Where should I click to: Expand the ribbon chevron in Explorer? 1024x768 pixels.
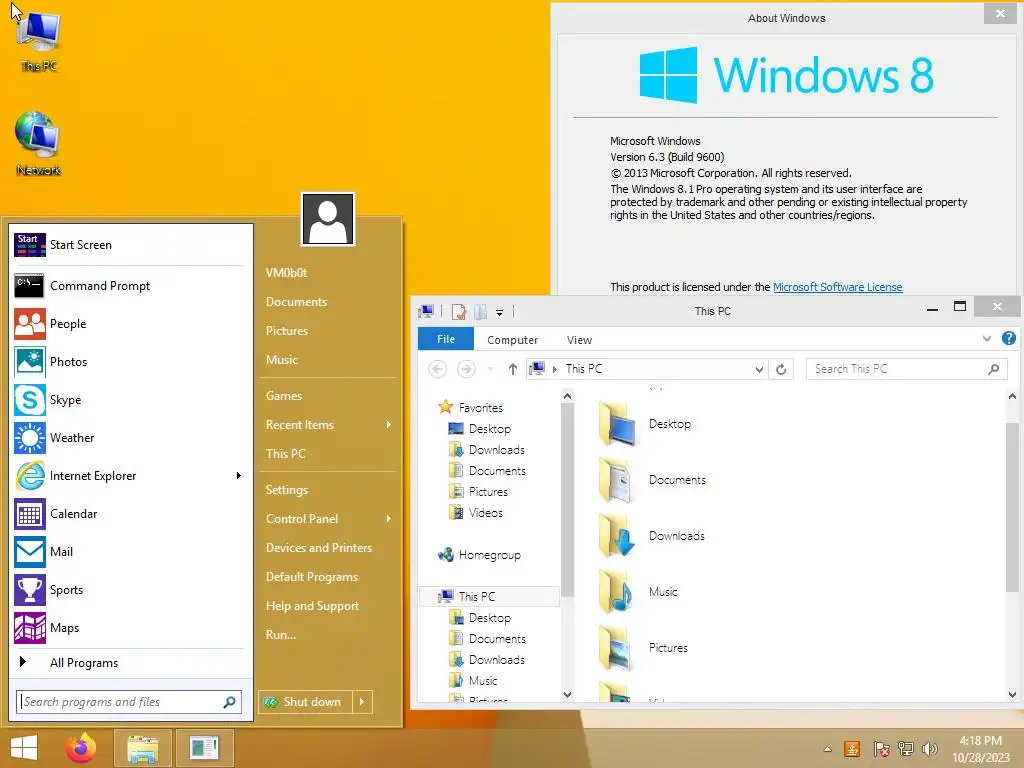(987, 338)
